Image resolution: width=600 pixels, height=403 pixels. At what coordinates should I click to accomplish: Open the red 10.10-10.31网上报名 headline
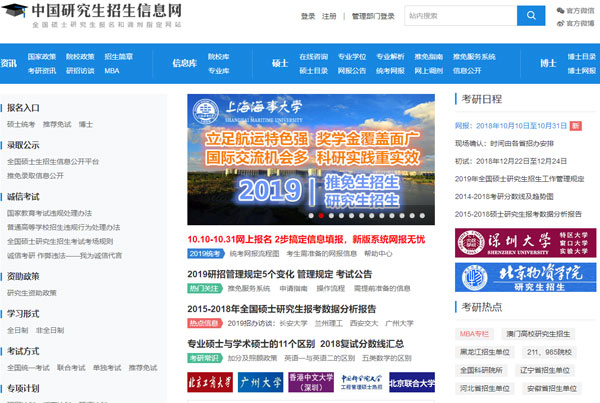pyautogui.click(x=306, y=240)
